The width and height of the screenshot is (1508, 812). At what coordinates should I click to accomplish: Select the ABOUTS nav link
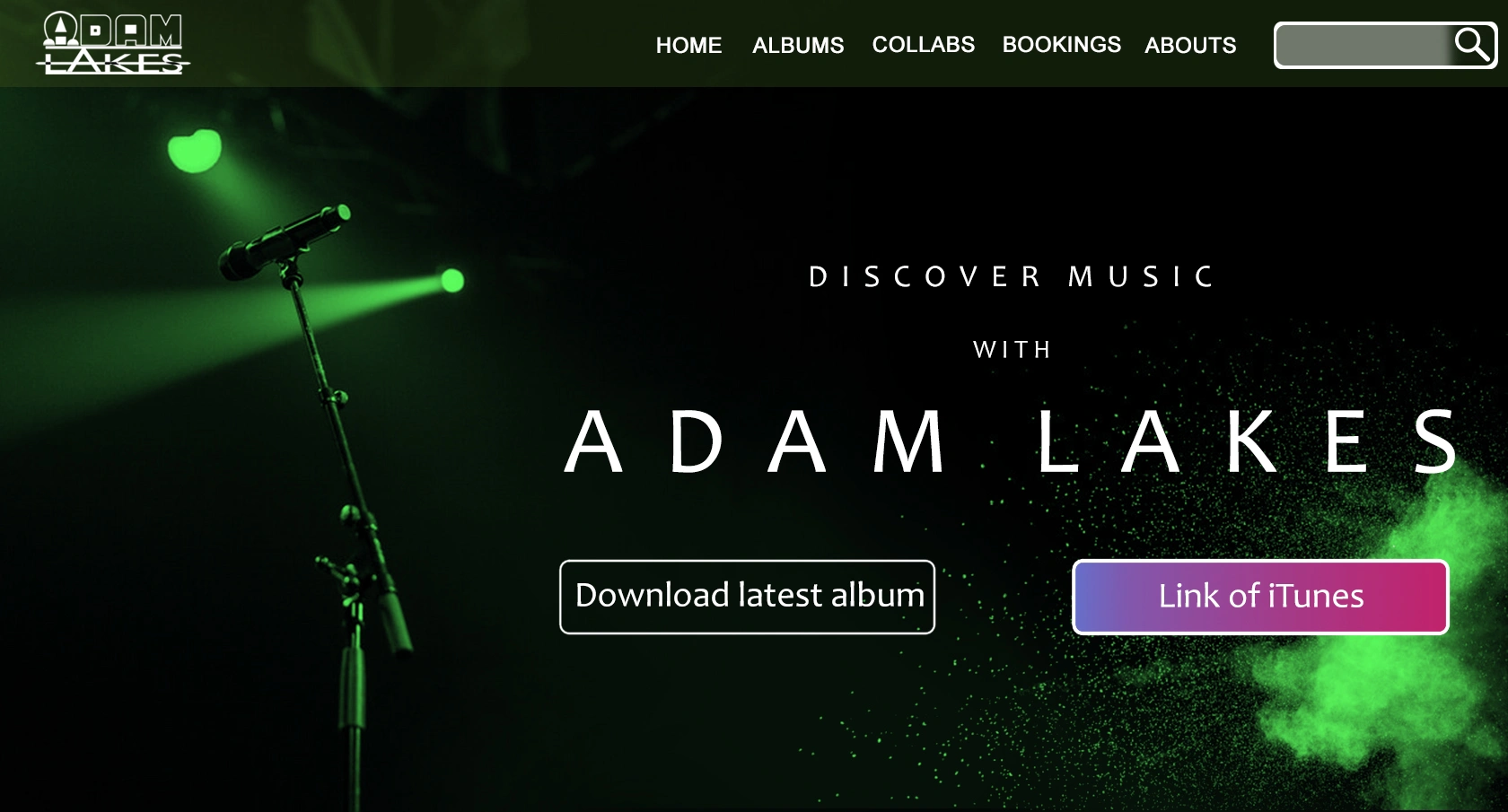1190,45
